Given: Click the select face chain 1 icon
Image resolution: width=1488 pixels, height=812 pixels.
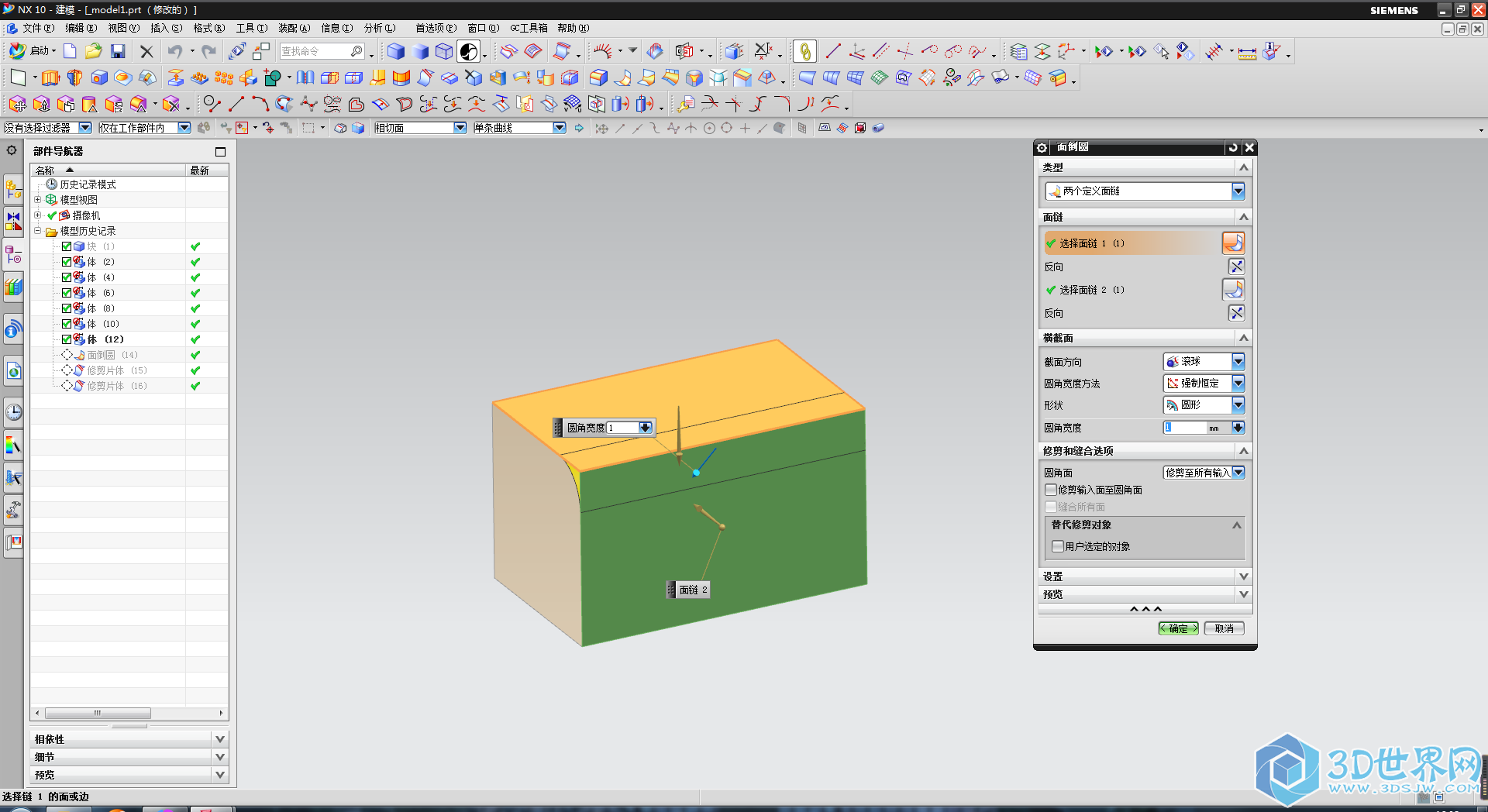Looking at the screenshot, I should tap(1233, 243).
